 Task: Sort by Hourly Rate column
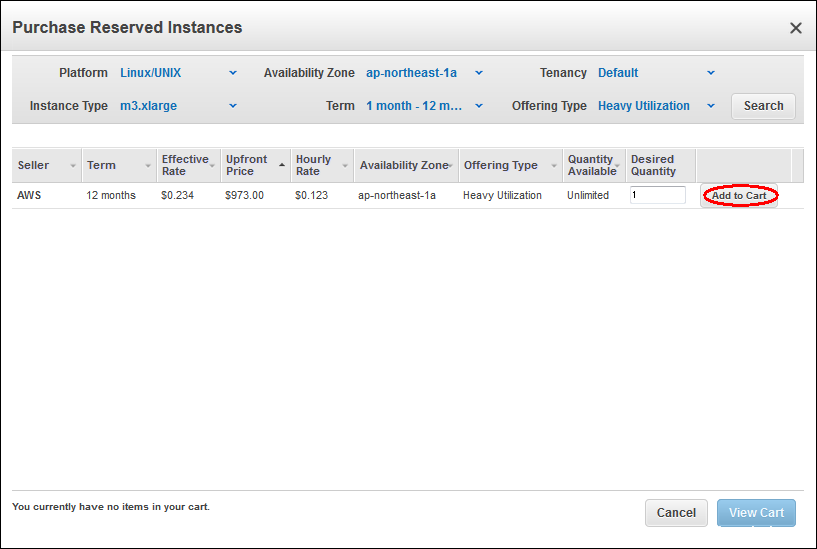pos(321,166)
